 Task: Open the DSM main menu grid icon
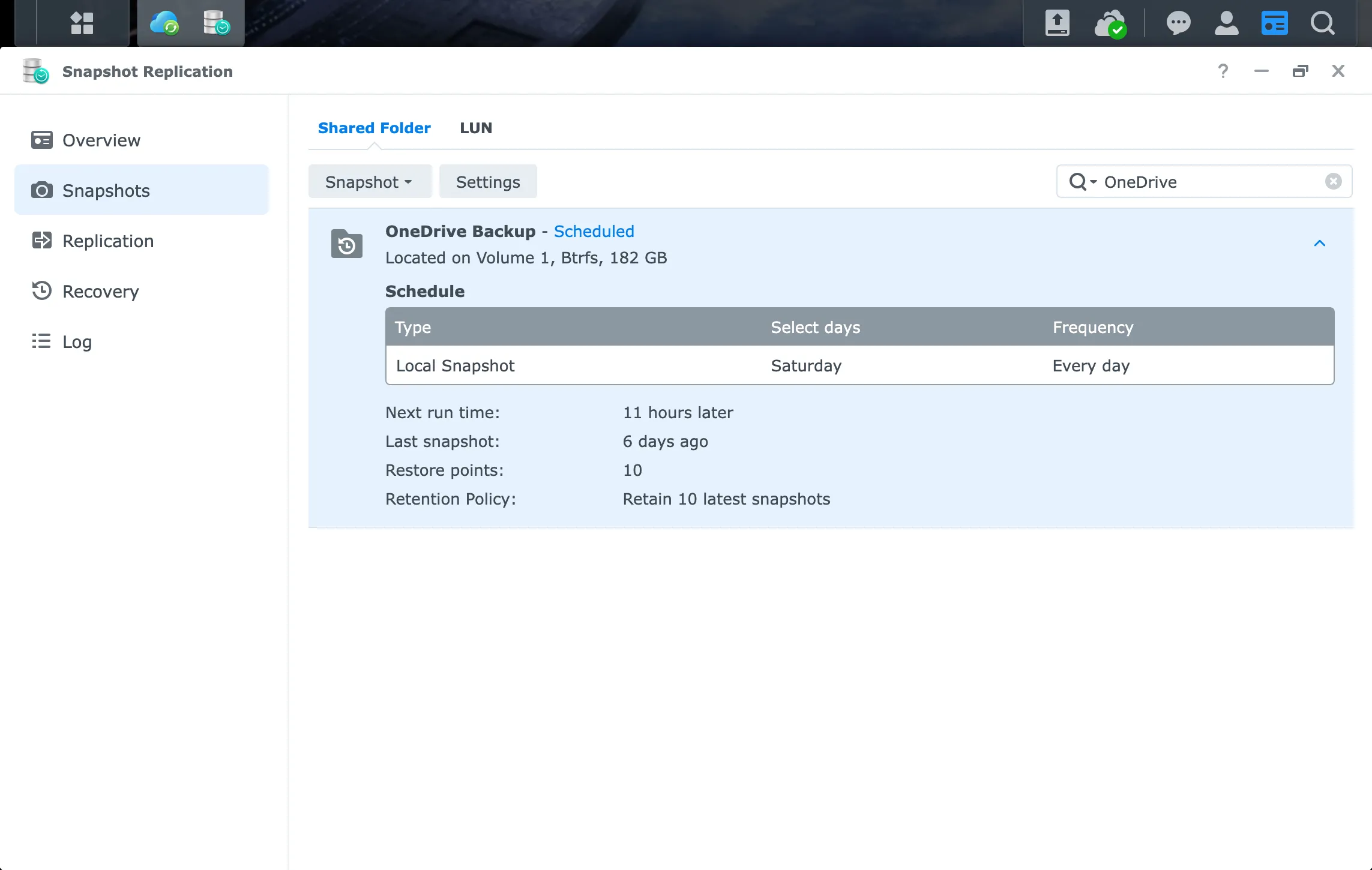click(x=82, y=23)
